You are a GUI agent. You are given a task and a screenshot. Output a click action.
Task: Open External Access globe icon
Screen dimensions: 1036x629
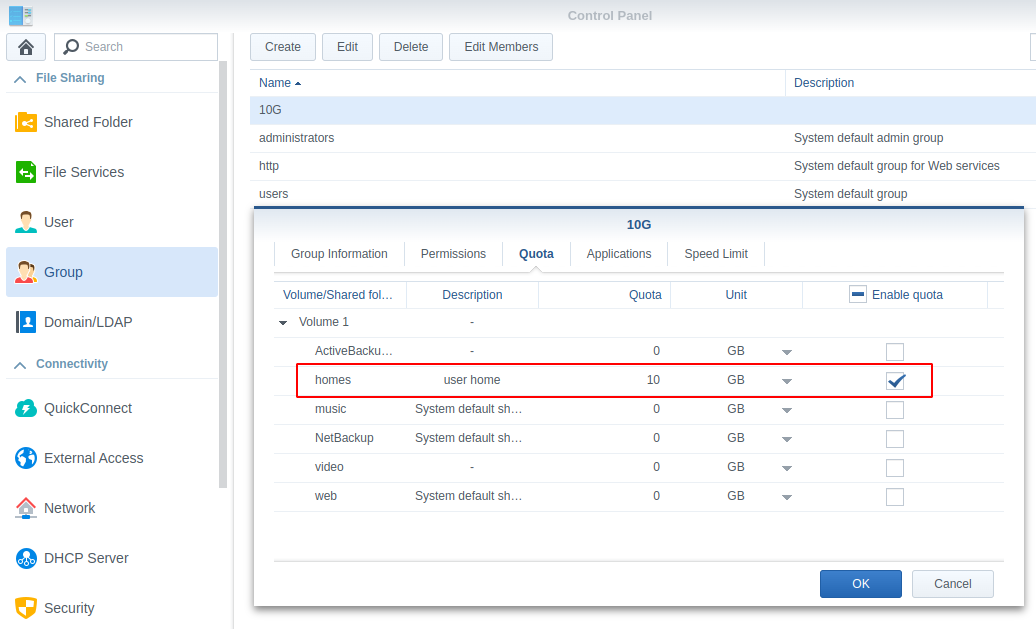pyautogui.click(x=26, y=458)
